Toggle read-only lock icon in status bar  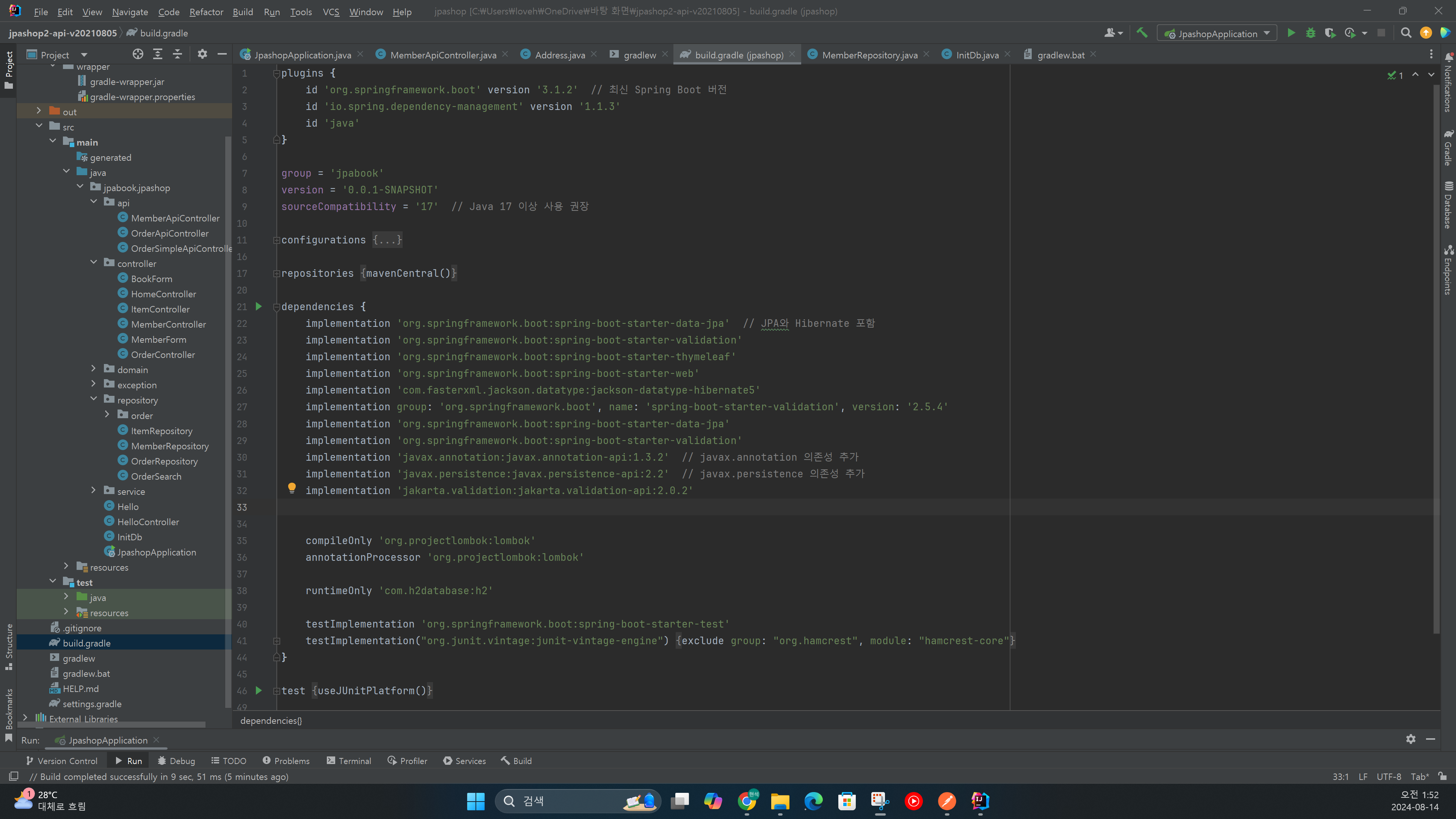pyautogui.click(x=1443, y=776)
